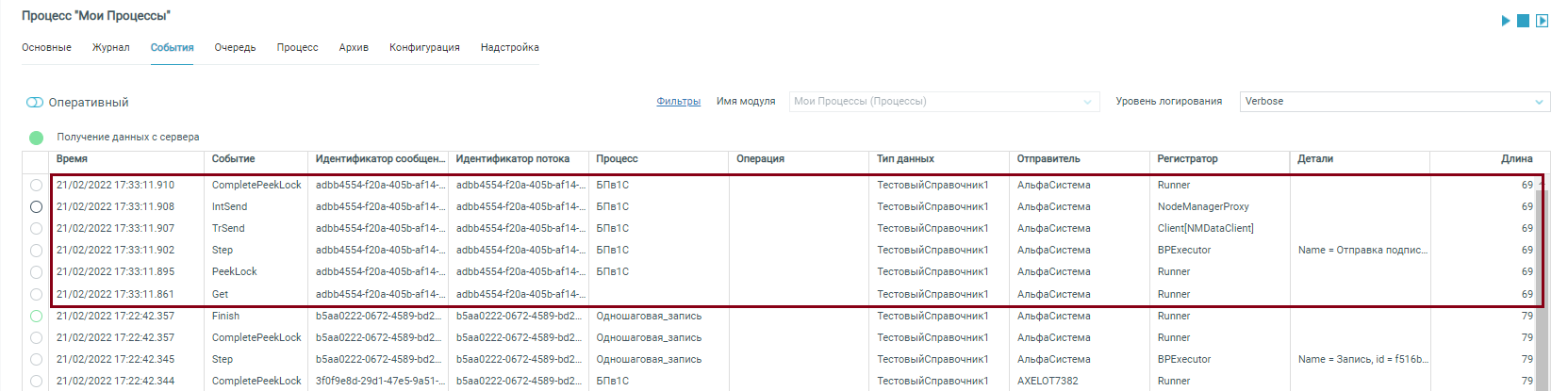The width and height of the screenshot is (1568, 391).
Task: Start the process with the play icon
Action: click(x=1506, y=21)
